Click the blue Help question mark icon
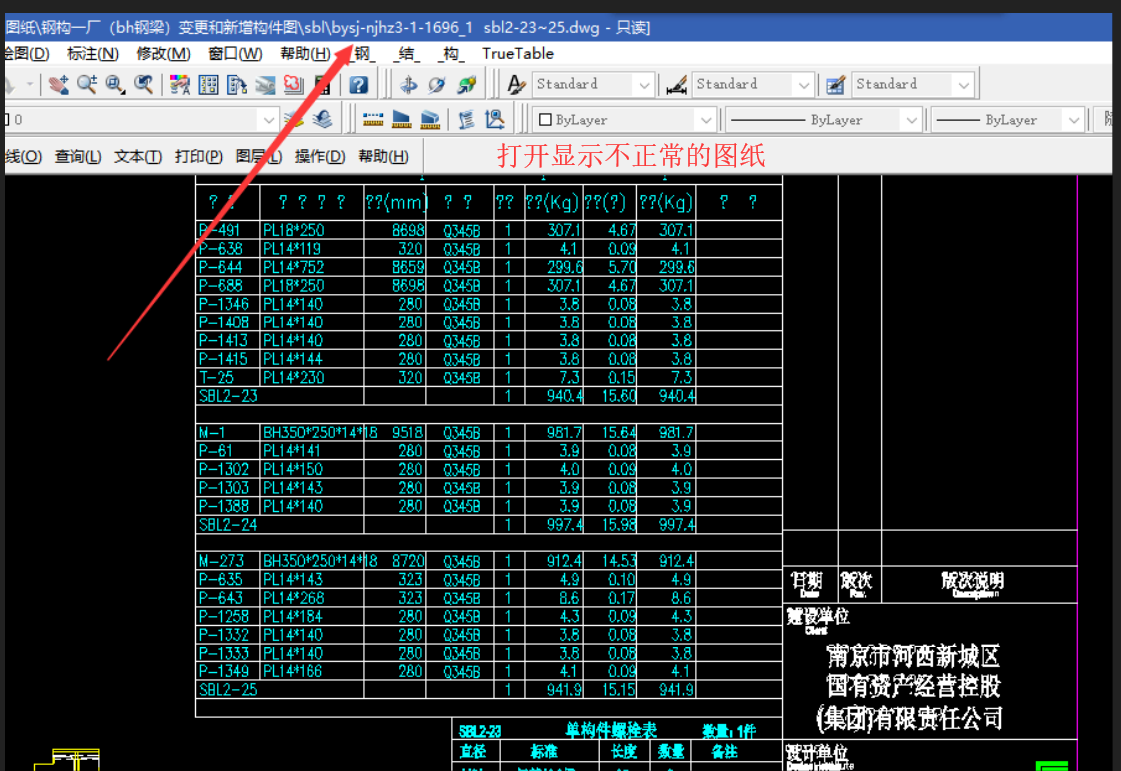The width and height of the screenshot is (1121, 771). click(358, 84)
